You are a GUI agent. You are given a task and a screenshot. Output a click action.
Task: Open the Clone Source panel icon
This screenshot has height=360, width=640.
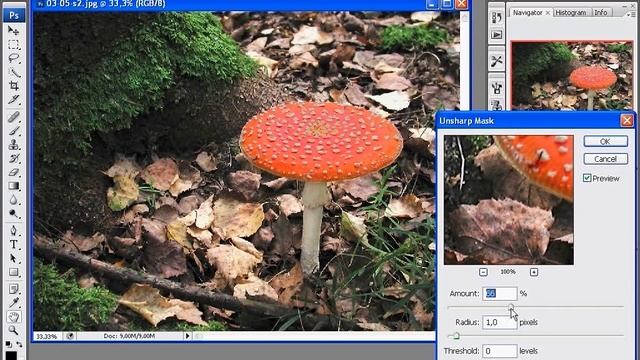tap(496, 105)
